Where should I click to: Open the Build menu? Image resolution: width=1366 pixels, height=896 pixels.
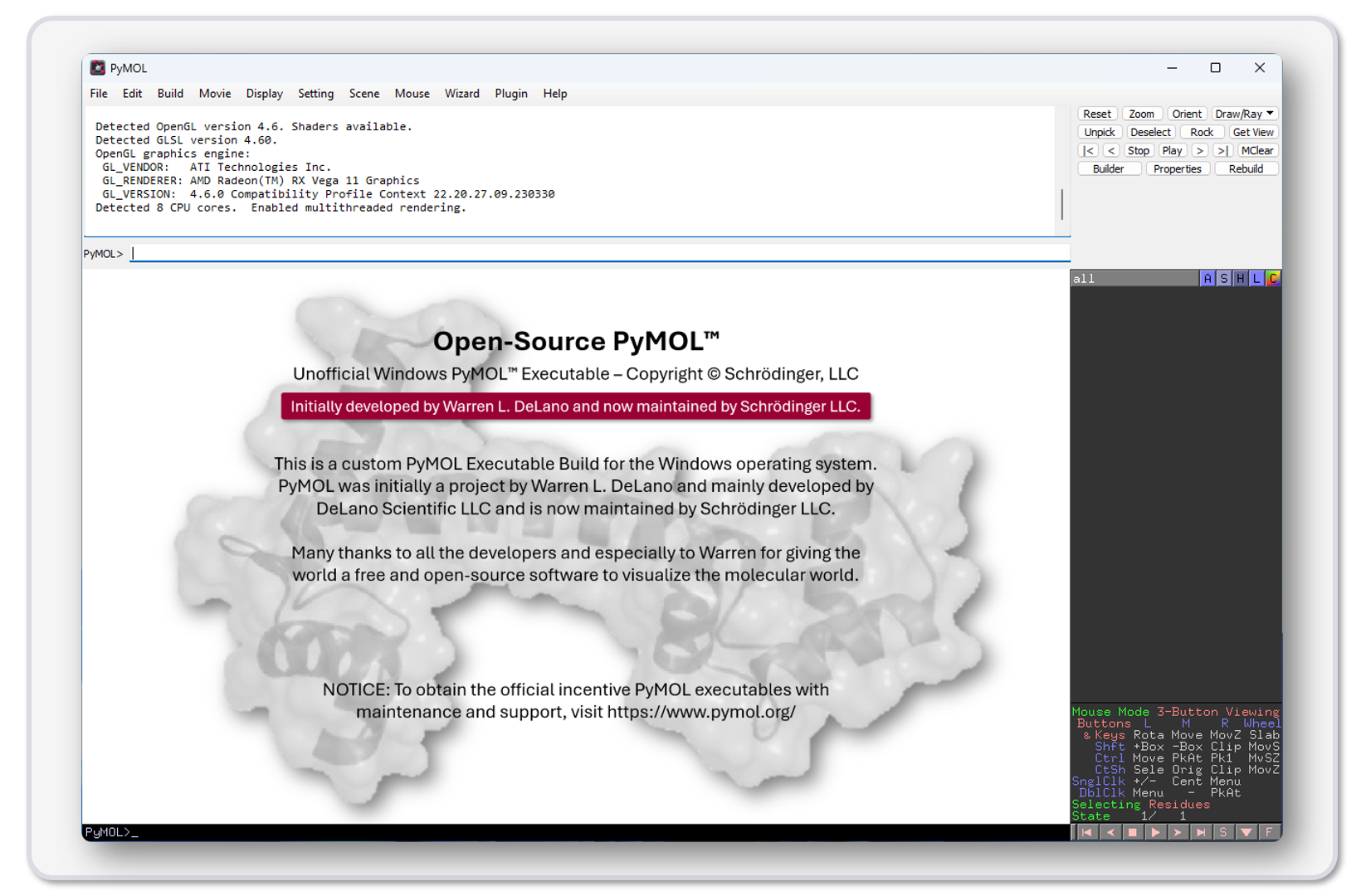coord(170,94)
